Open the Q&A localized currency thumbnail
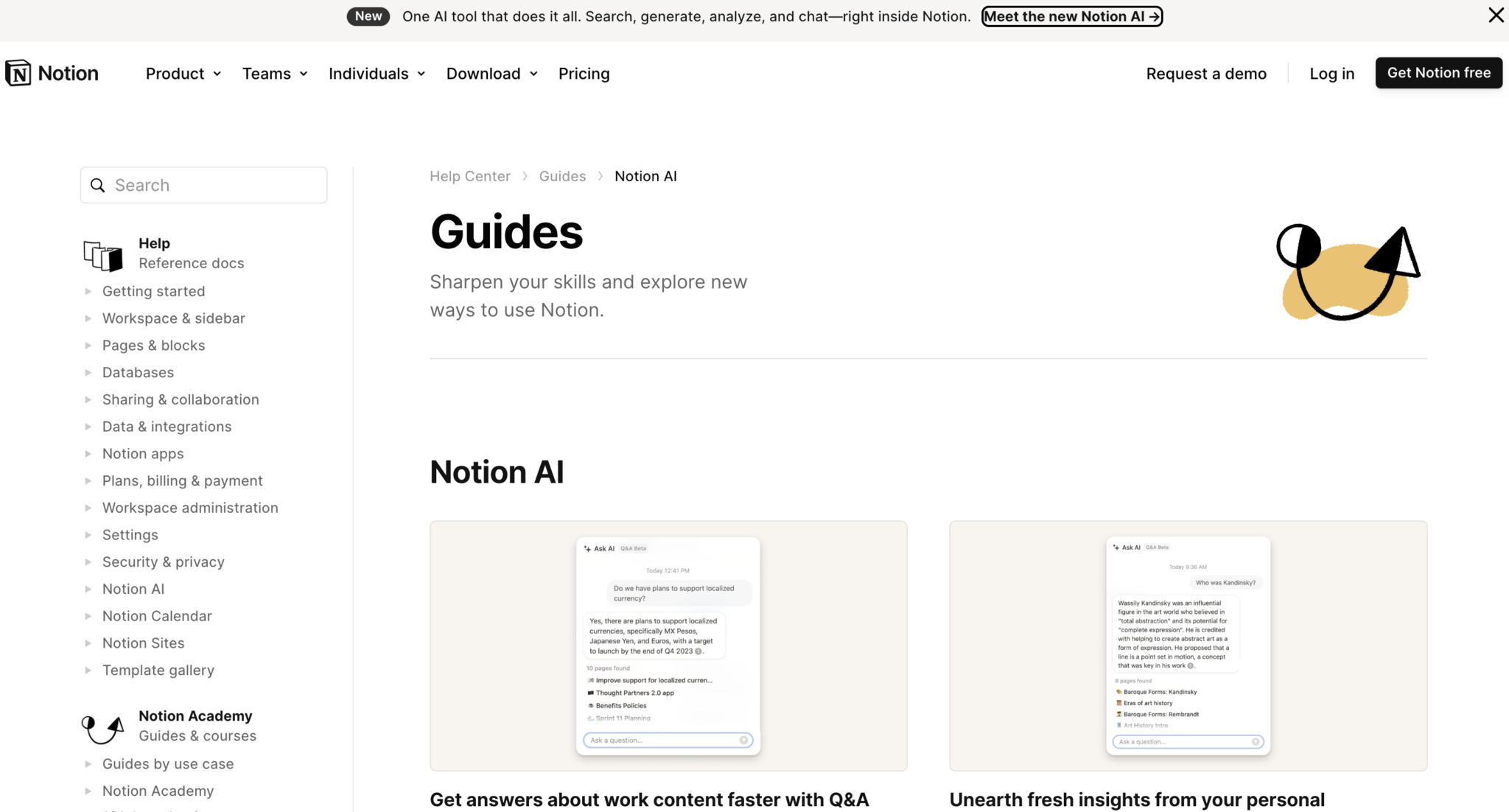Viewport: 1509px width, 812px height. (668, 645)
